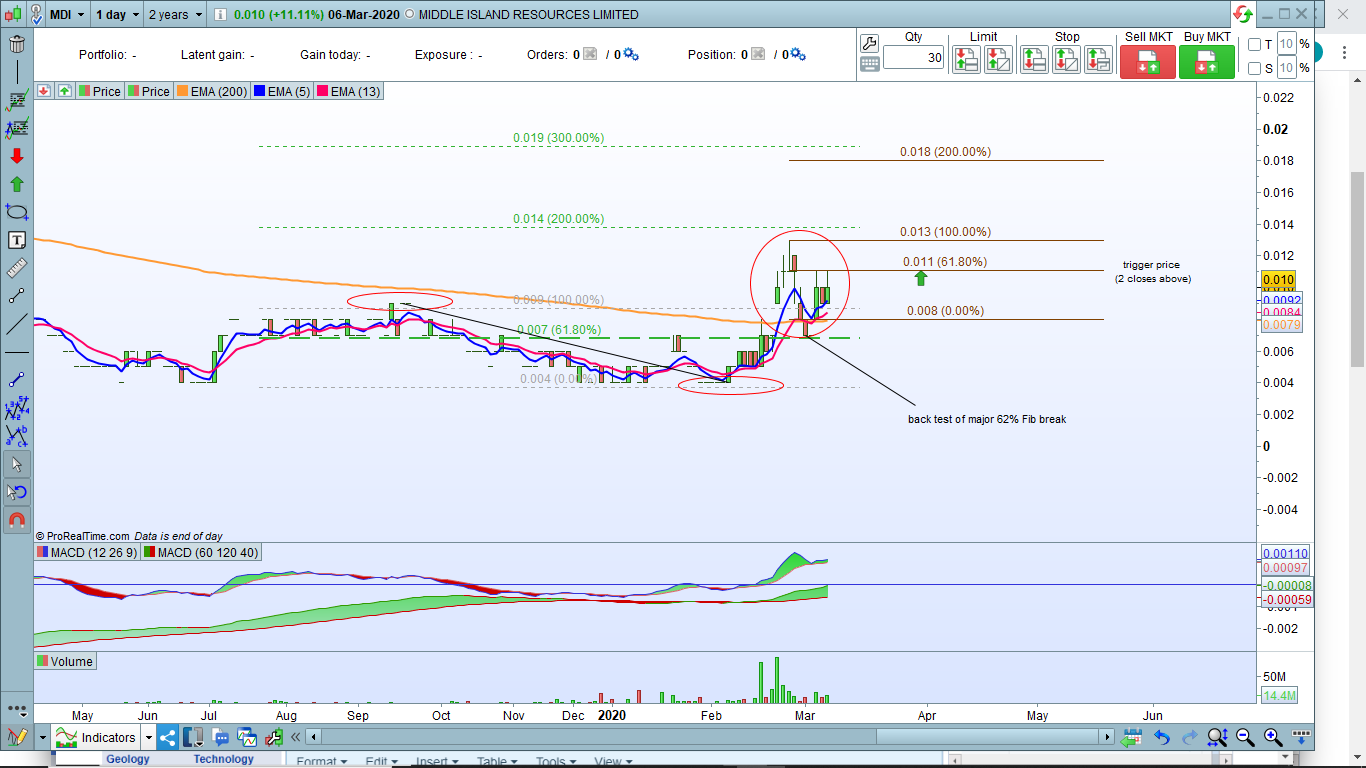
Task: Click the red-green refresh sync icon
Action: click(x=1243, y=14)
